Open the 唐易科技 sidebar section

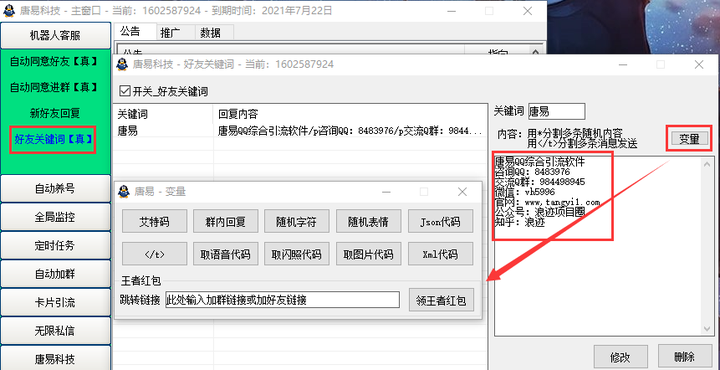pyautogui.click(x=56, y=358)
